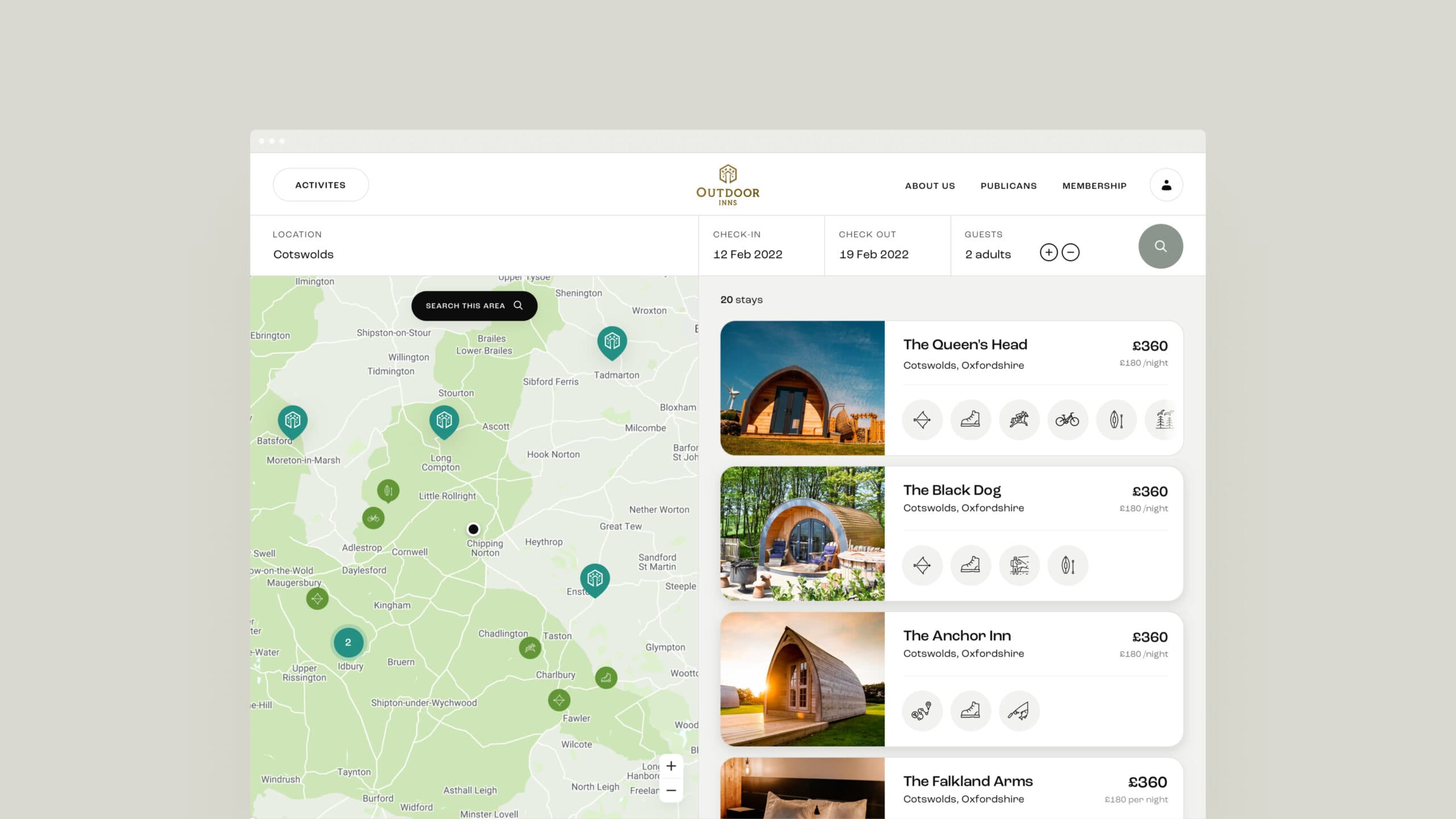
Task: Click the kayak paddle icon on The Black Dog
Action: click(x=1068, y=565)
